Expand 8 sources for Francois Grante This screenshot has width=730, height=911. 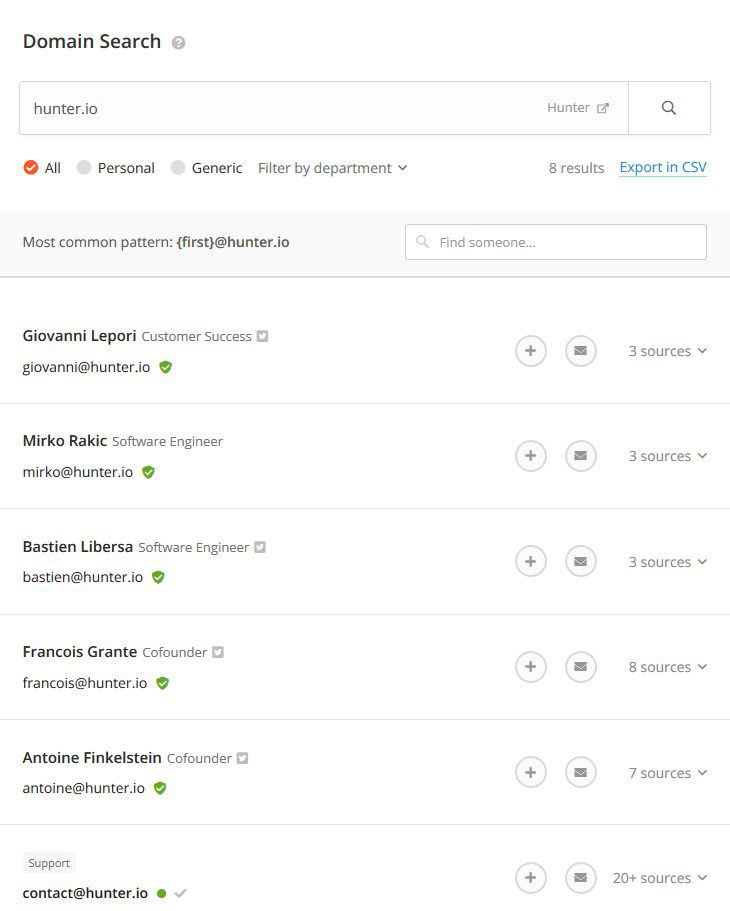pos(667,667)
